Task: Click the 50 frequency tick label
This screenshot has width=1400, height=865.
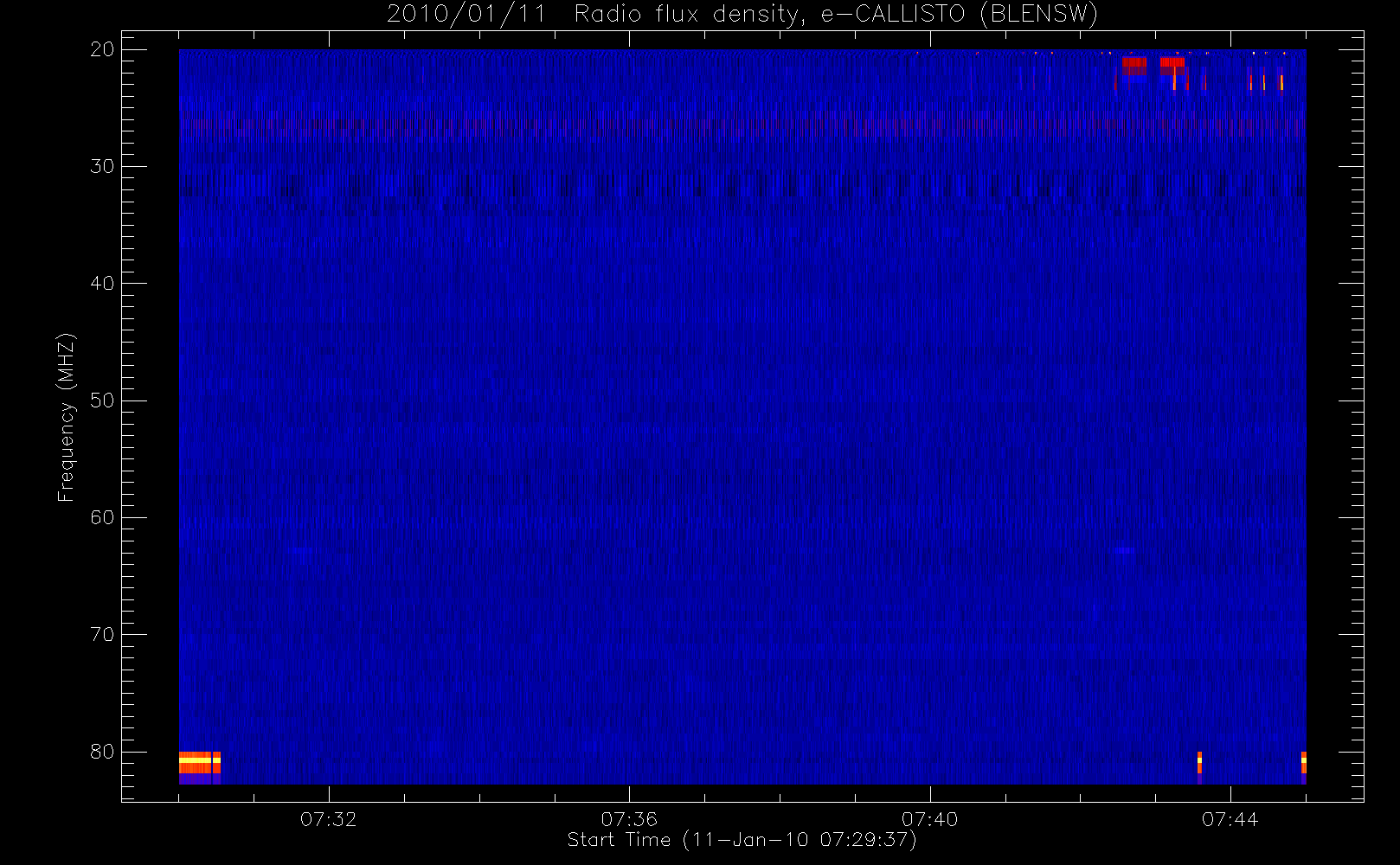Action: point(102,400)
